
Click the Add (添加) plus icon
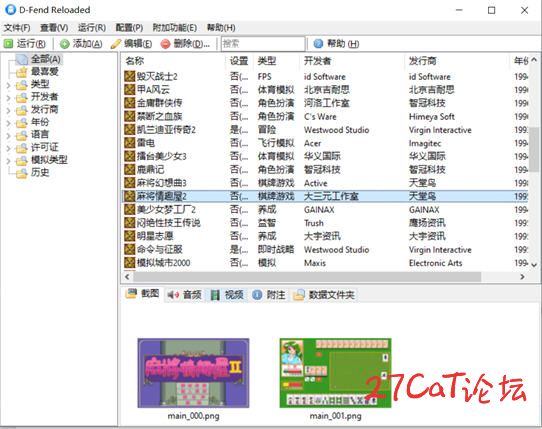[x=65, y=44]
